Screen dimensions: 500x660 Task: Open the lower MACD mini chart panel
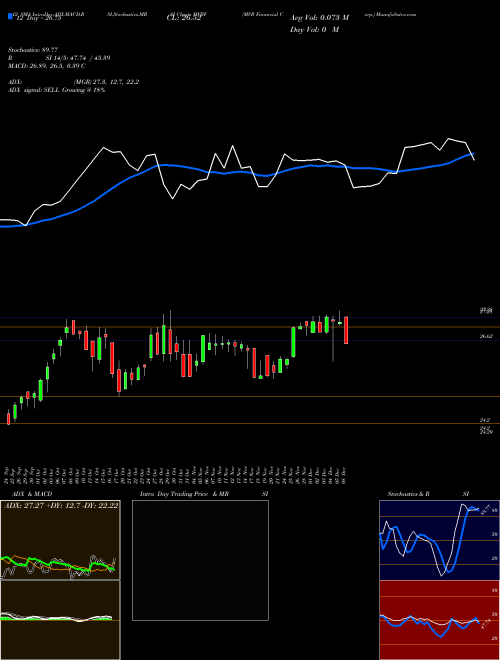[x=60, y=620]
